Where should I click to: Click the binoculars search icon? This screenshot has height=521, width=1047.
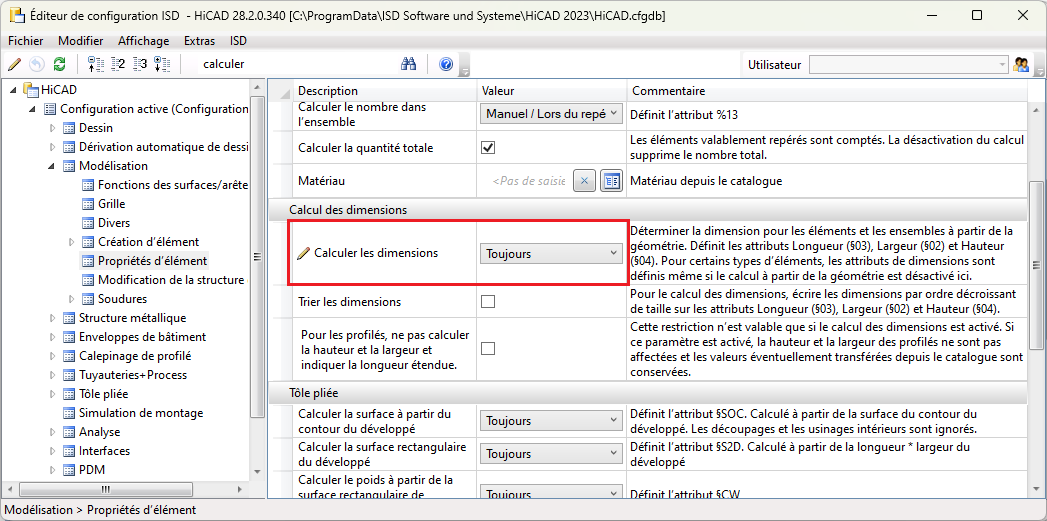408,64
